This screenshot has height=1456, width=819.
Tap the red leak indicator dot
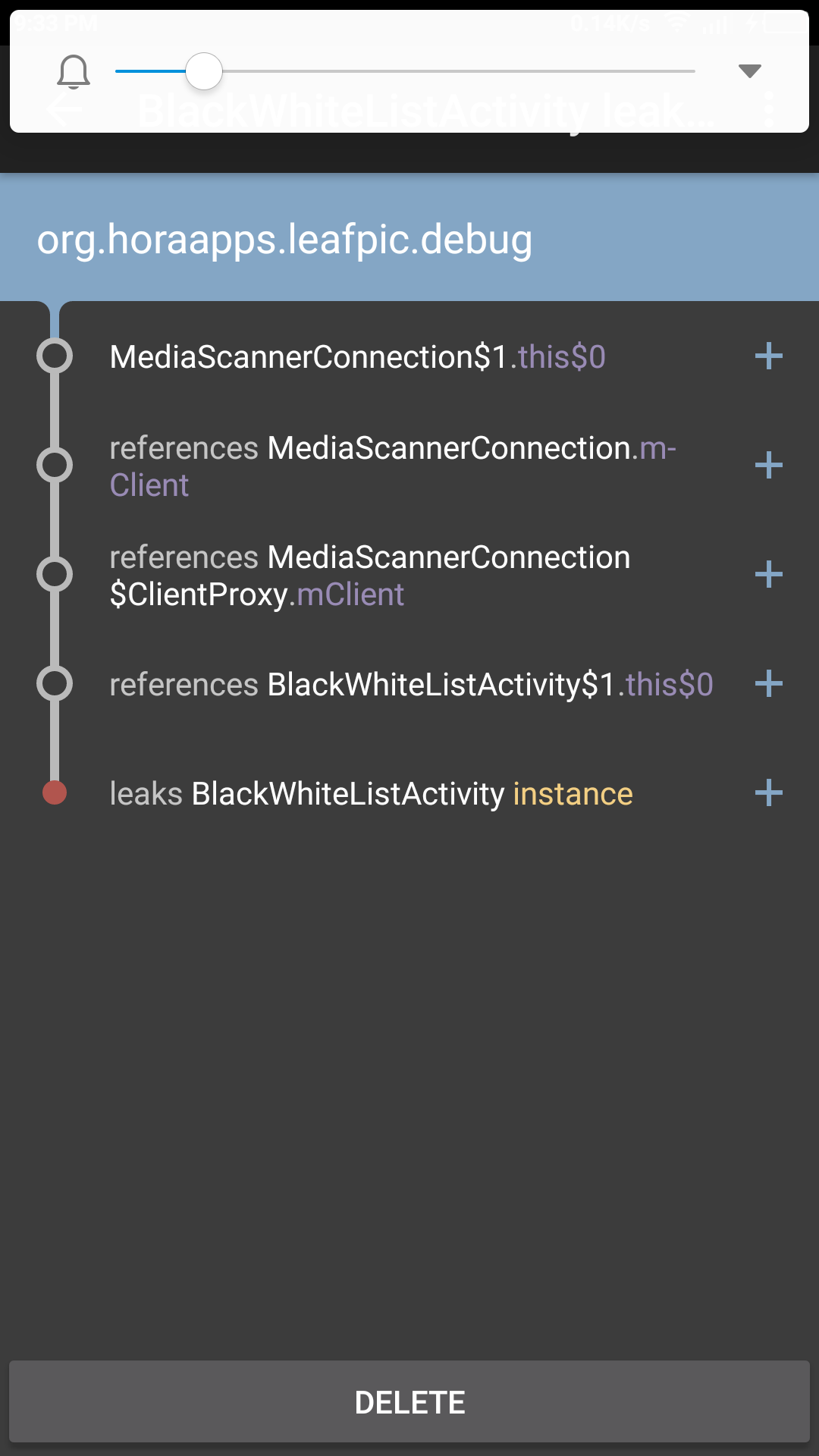[54, 792]
